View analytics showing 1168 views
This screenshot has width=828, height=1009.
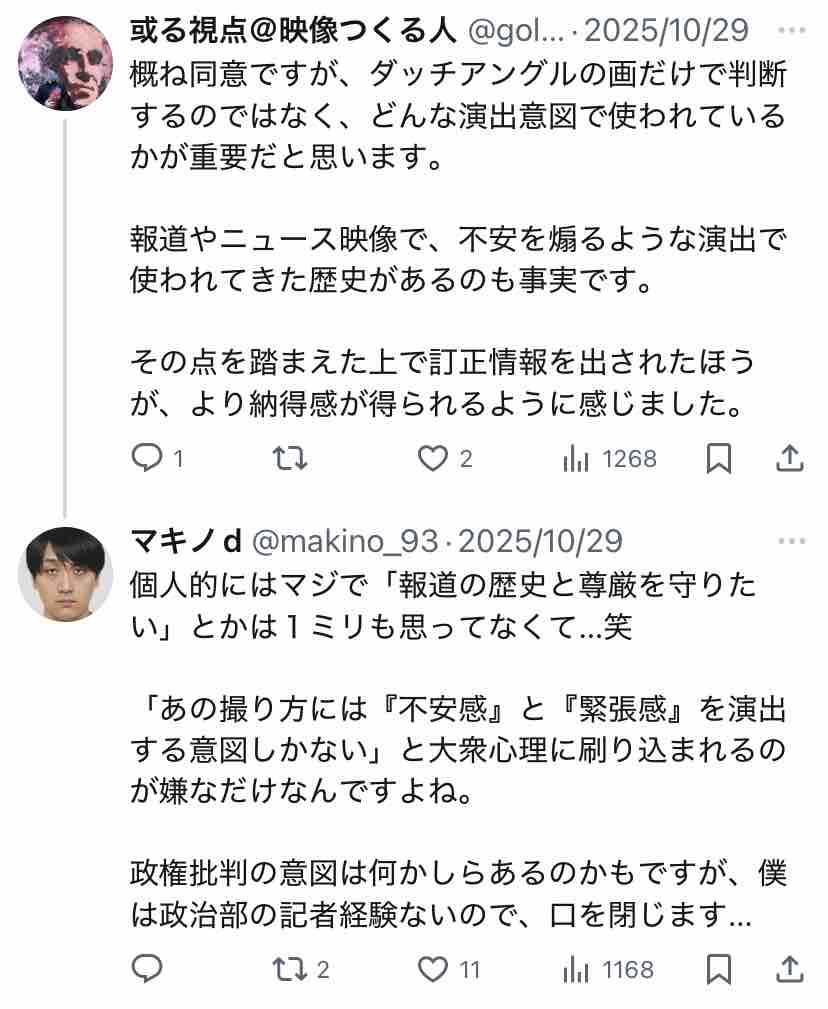pos(576,968)
